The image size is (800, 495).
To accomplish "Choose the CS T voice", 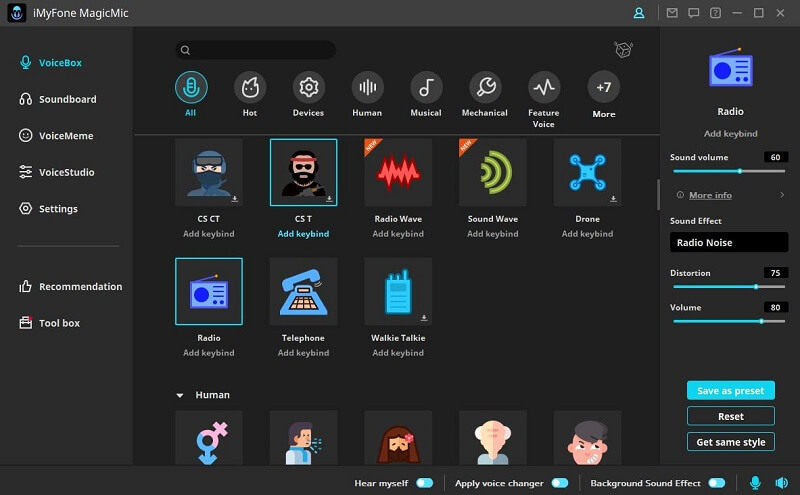I will pyautogui.click(x=304, y=172).
